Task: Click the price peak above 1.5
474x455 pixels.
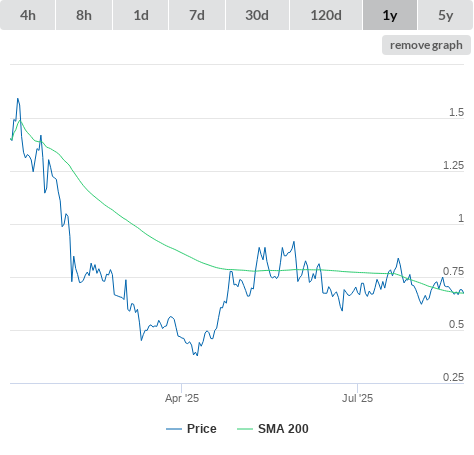Action: tap(18, 99)
